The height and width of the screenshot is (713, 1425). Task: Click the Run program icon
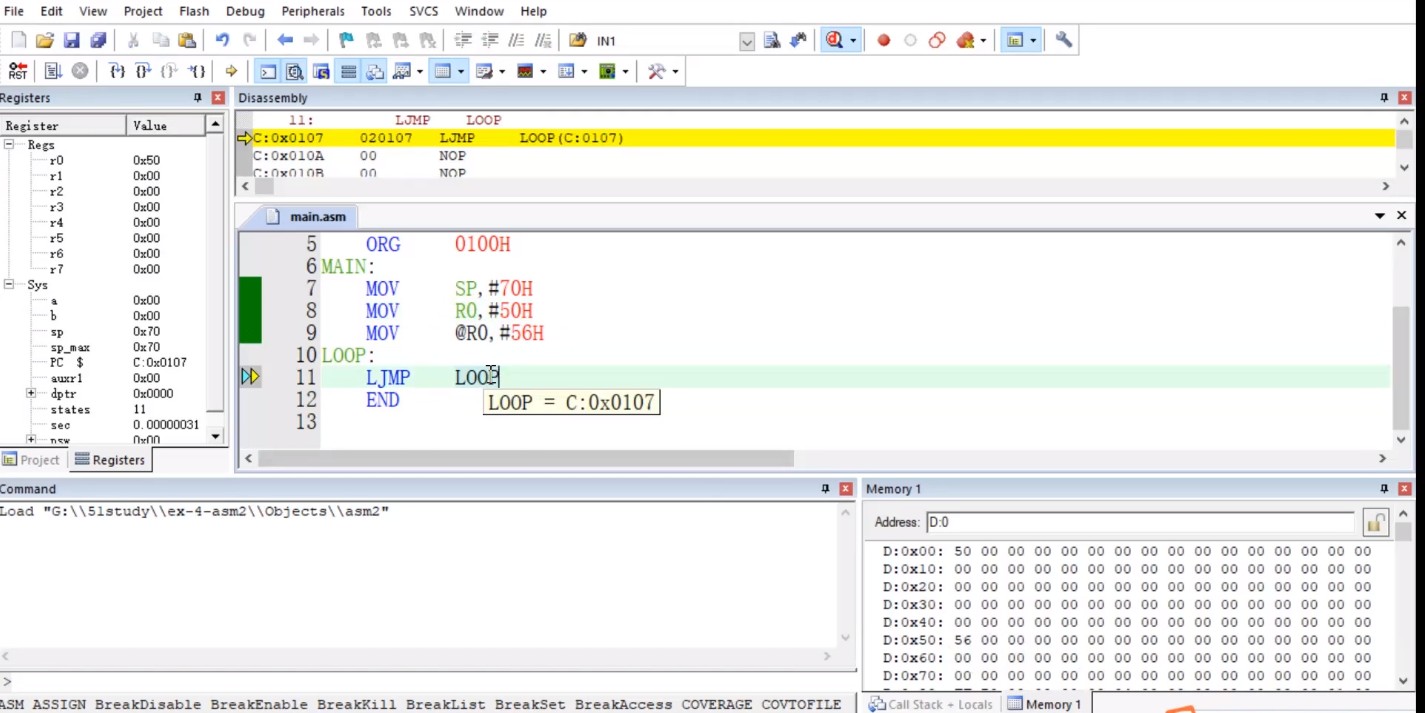point(53,71)
